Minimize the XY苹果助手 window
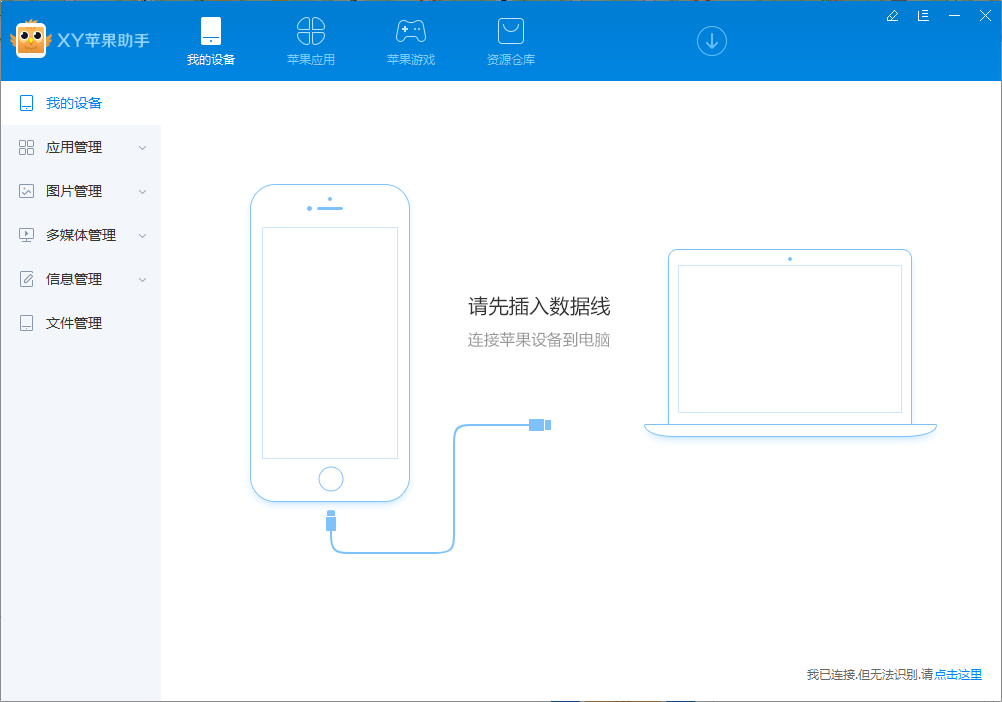The image size is (1002, 702). 954,16
